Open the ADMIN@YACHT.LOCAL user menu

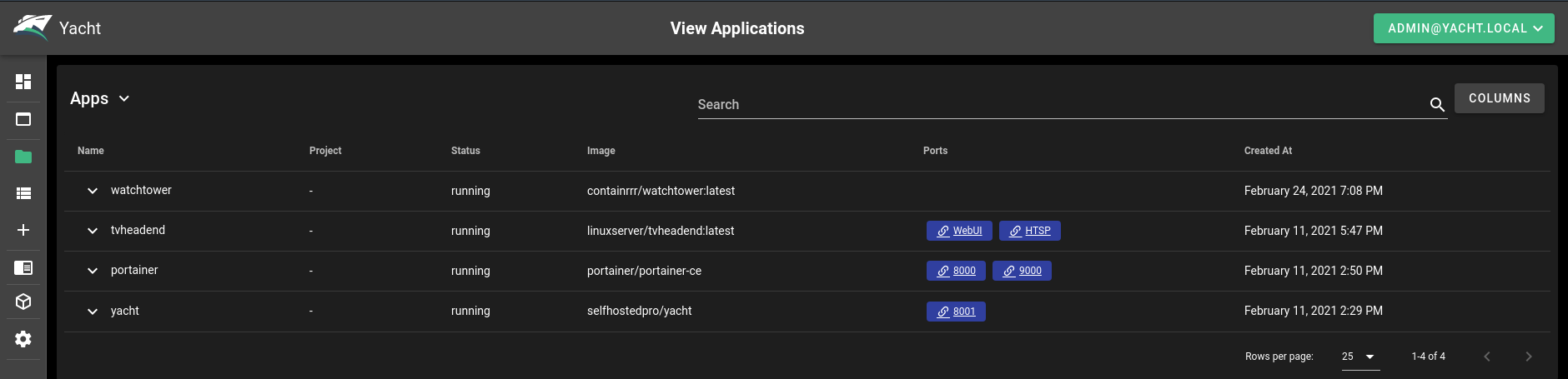pos(1464,28)
